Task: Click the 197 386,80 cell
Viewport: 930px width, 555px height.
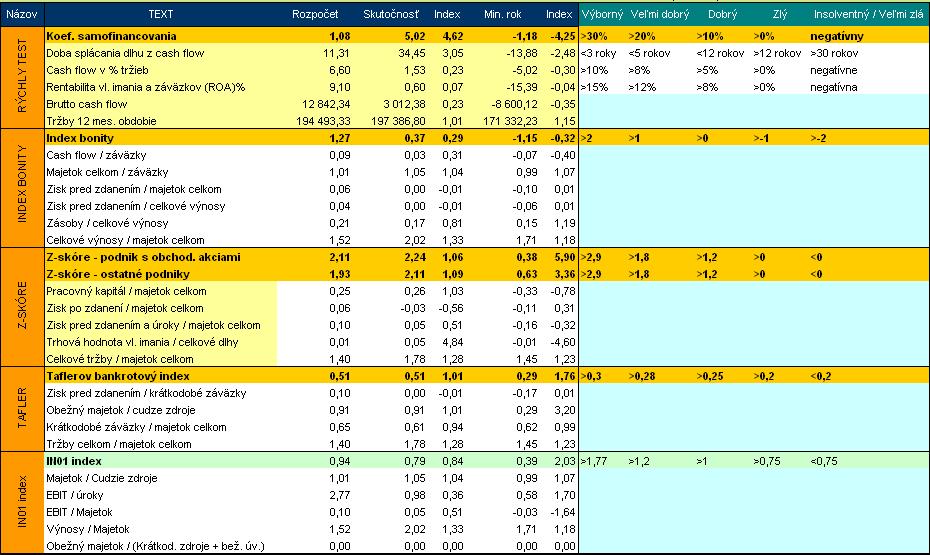Action: (399, 121)
